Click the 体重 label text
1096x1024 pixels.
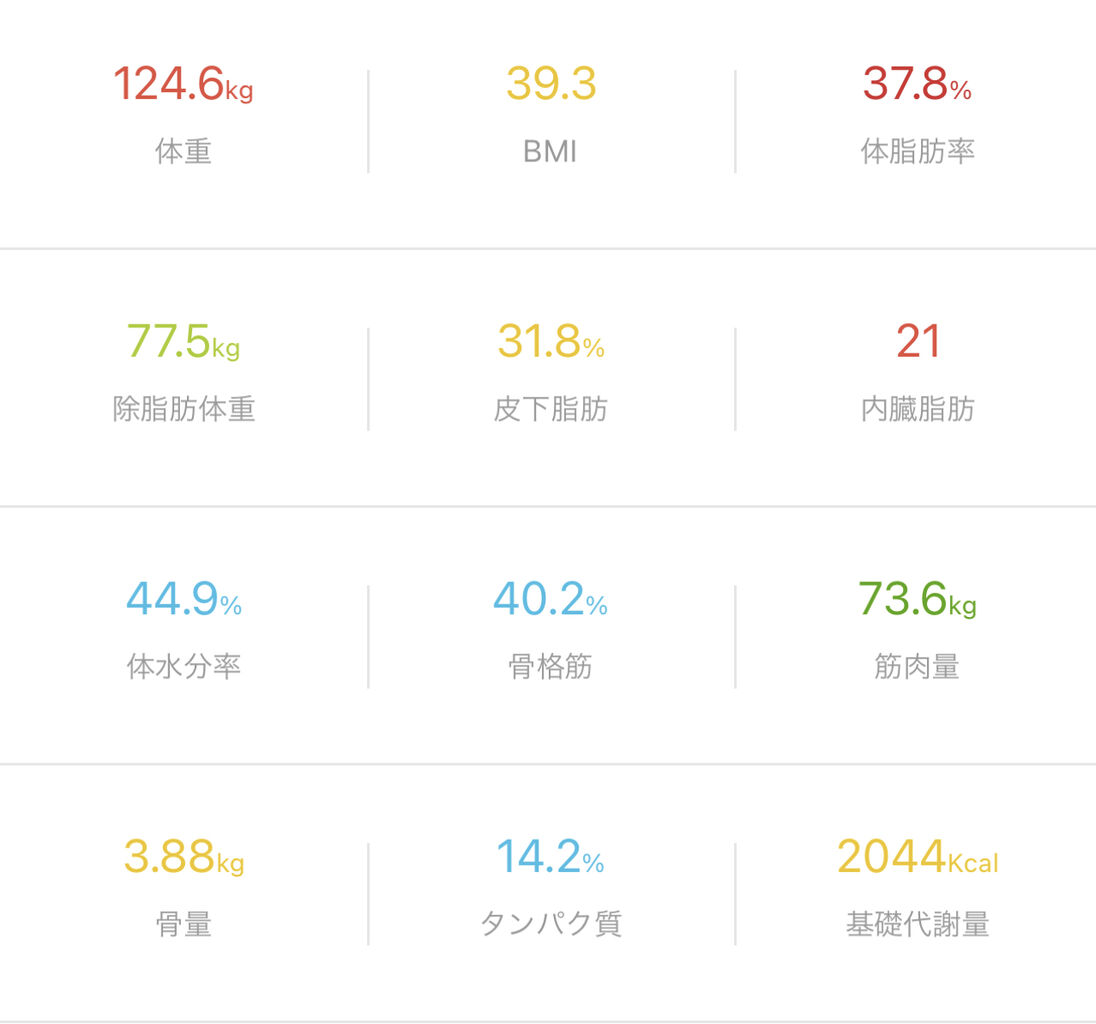(183, 151)
